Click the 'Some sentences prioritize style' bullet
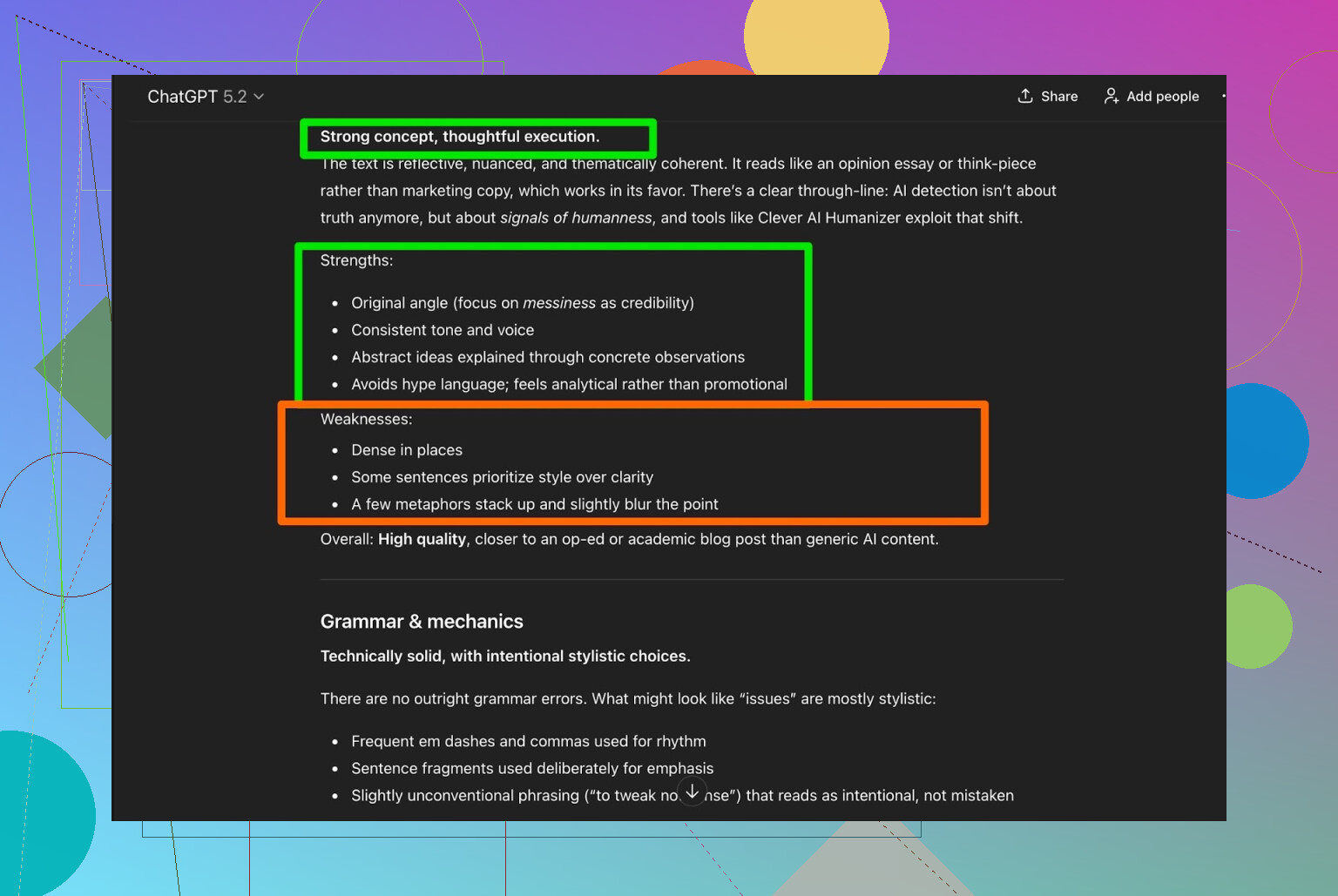1338x896 pixels. click(x=502, y=477)
